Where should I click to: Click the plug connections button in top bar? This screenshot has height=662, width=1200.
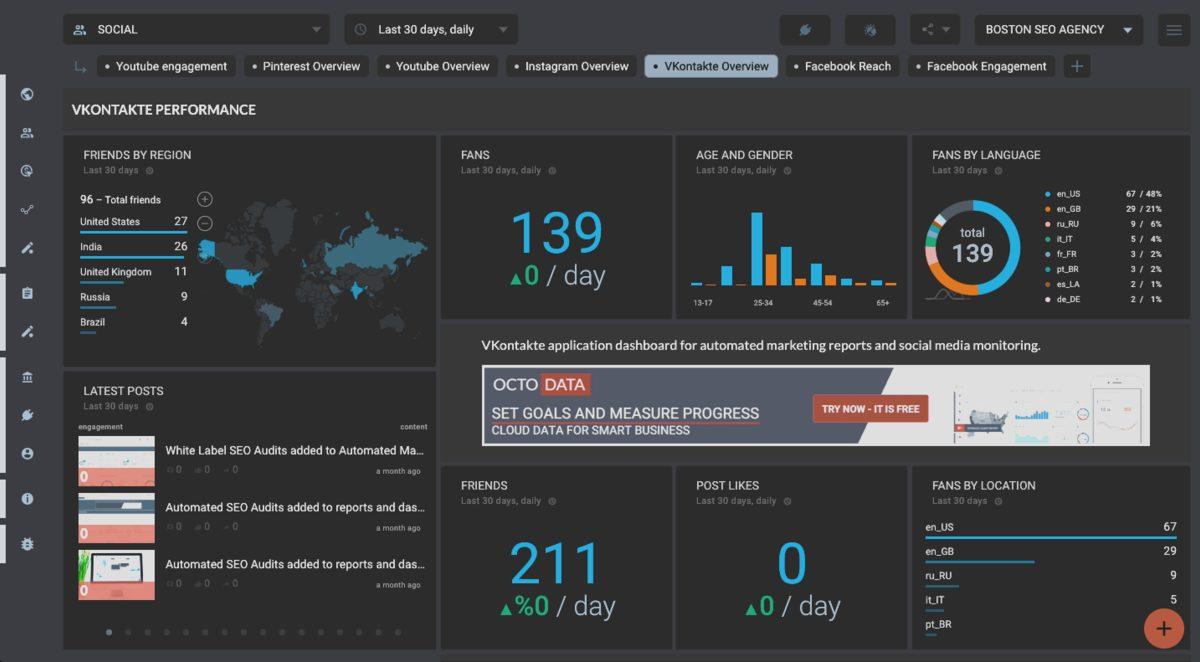(805, 30)
